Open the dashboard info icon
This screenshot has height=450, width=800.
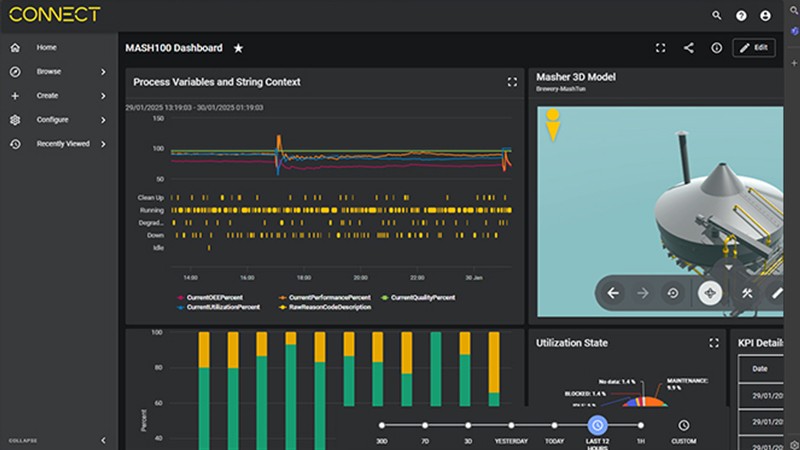point(716,48)
